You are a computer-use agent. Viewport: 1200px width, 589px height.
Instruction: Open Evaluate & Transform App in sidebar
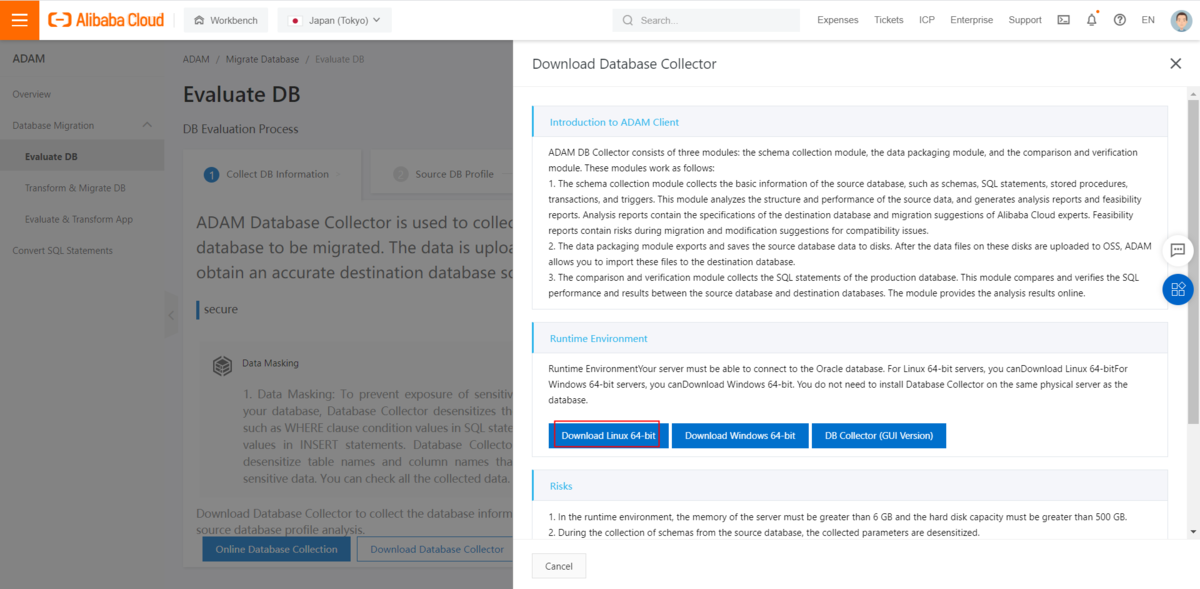79,219
